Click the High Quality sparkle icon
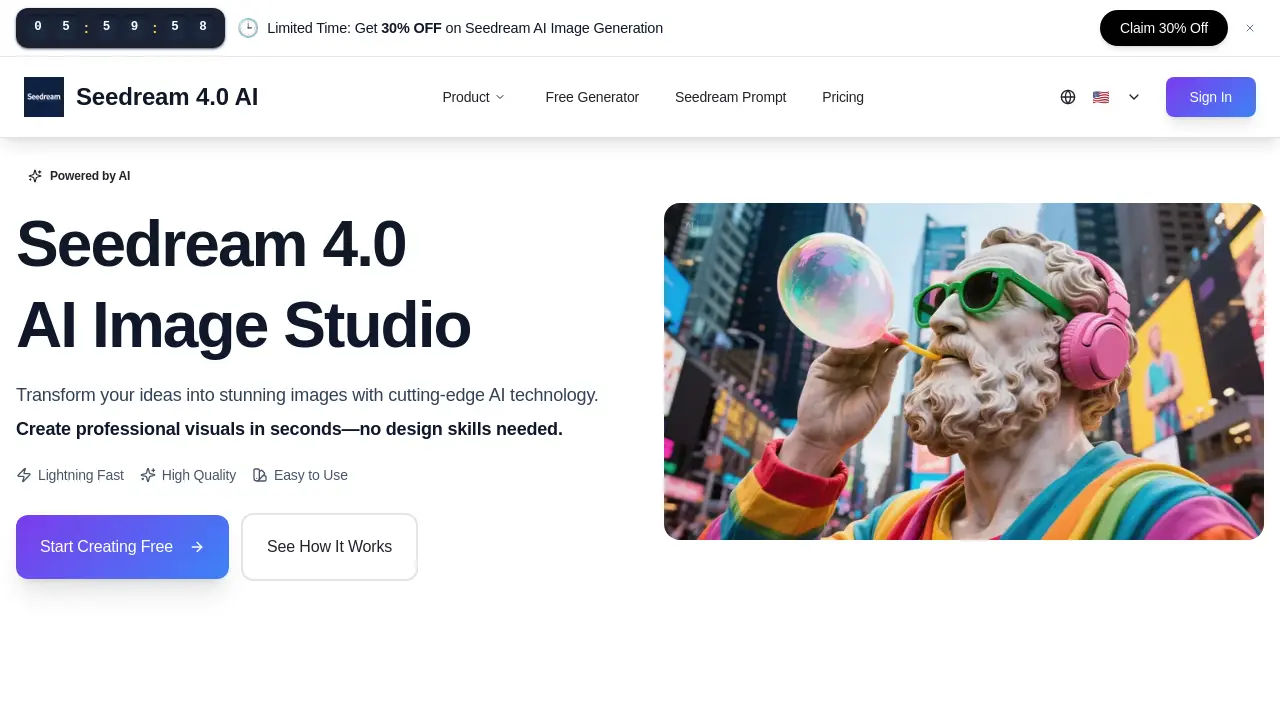This screenshot has width=1280, height=720. [x=148, y=475]
